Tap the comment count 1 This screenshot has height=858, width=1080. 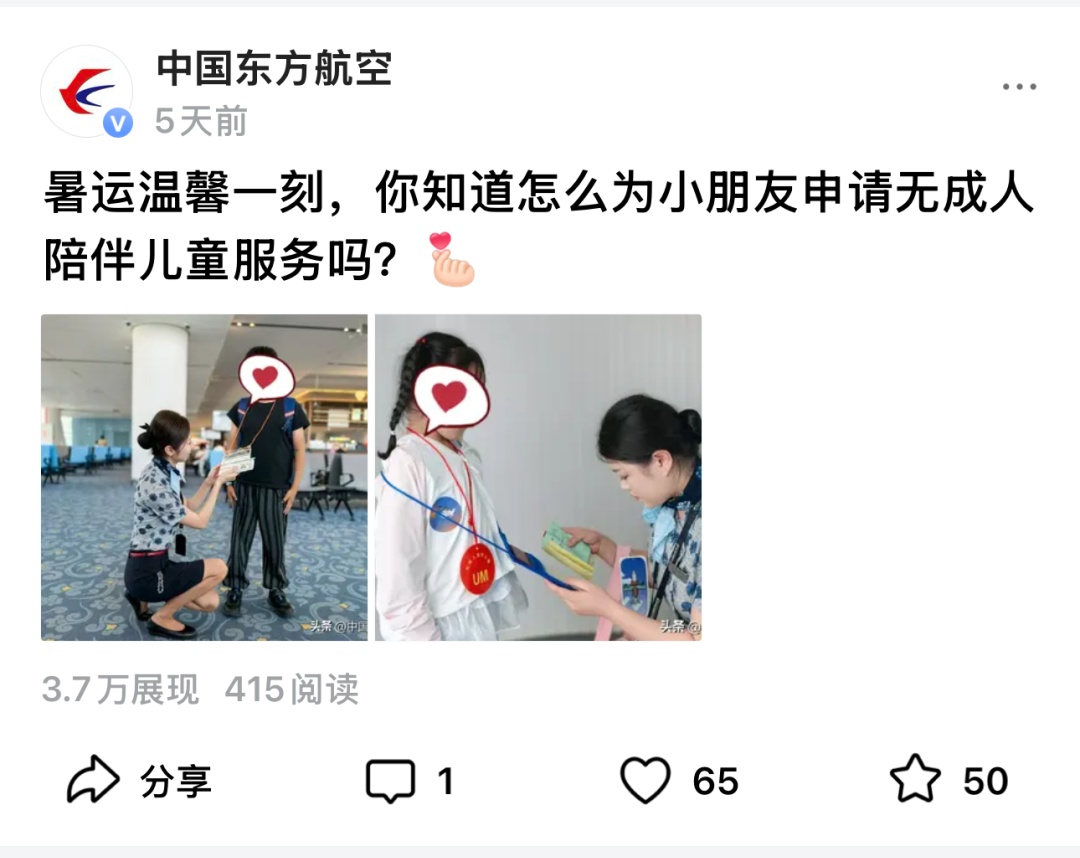(x=446, y=782)
